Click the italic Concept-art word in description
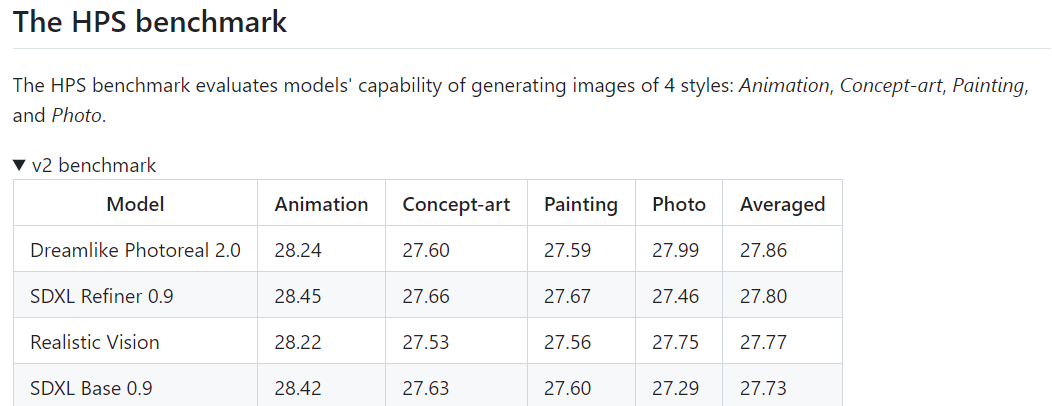This screenshot has width=1052, height=406. (891, 86)
